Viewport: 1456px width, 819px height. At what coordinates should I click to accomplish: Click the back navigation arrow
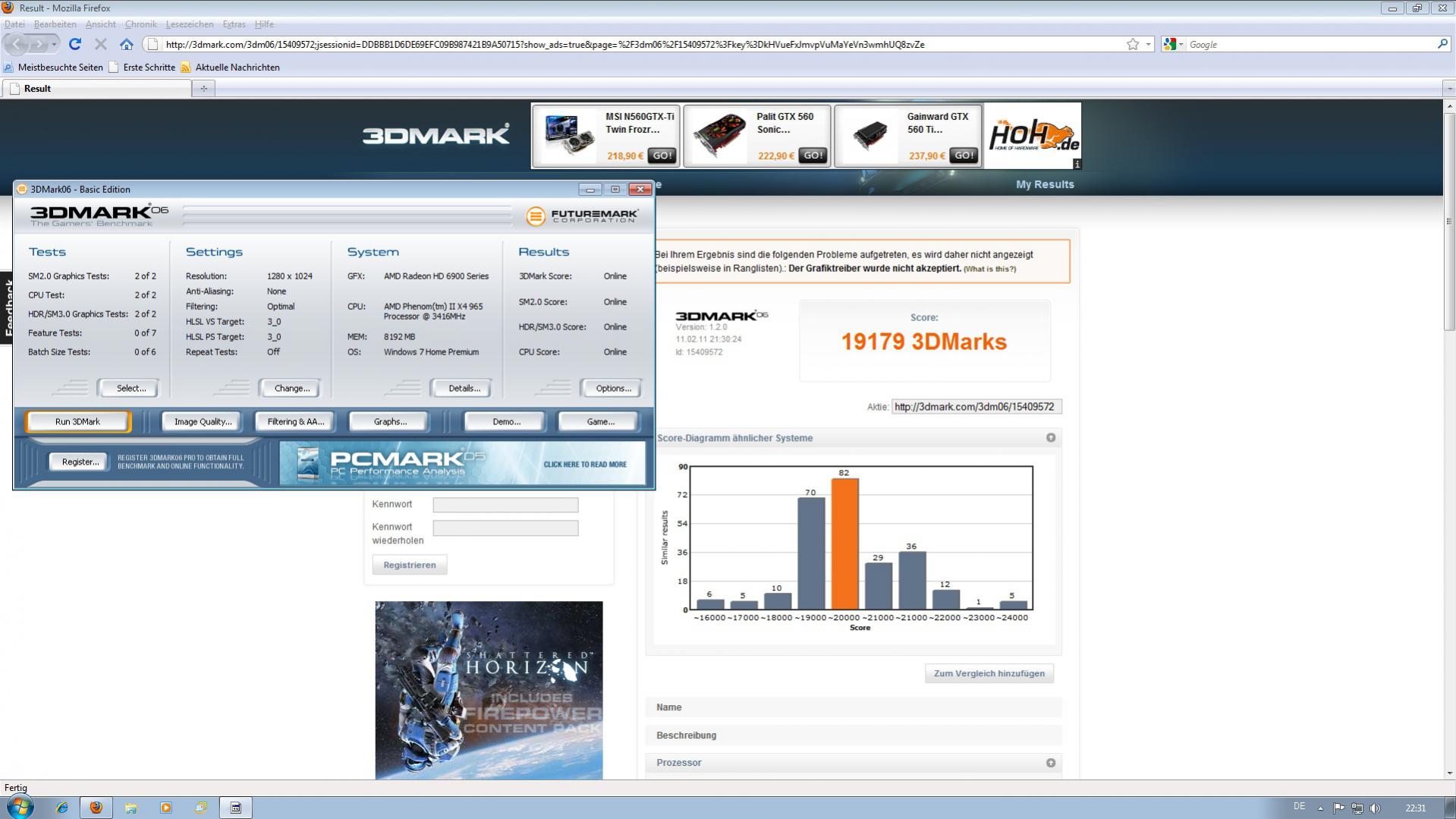click(17, 44)
